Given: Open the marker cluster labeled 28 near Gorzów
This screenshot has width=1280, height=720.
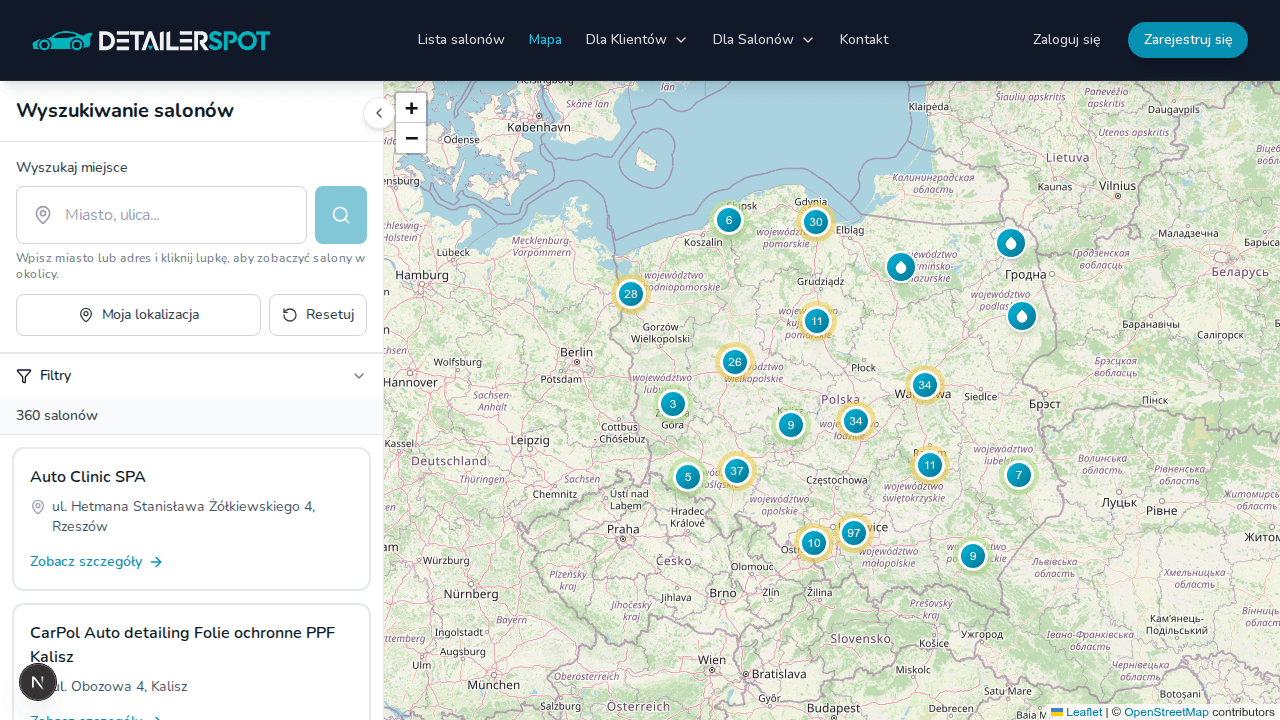Looking at the screenshot, I should (x=631, y=294).
